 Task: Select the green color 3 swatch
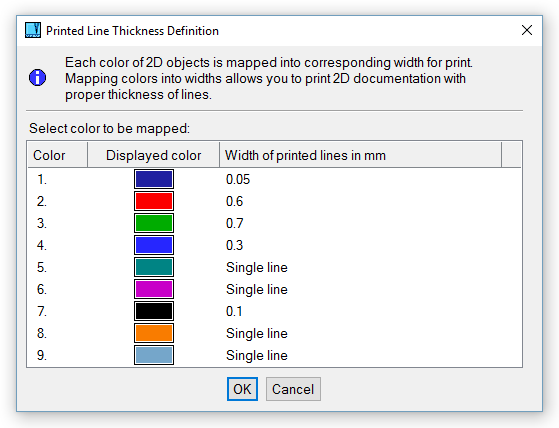tap(154, 223)
